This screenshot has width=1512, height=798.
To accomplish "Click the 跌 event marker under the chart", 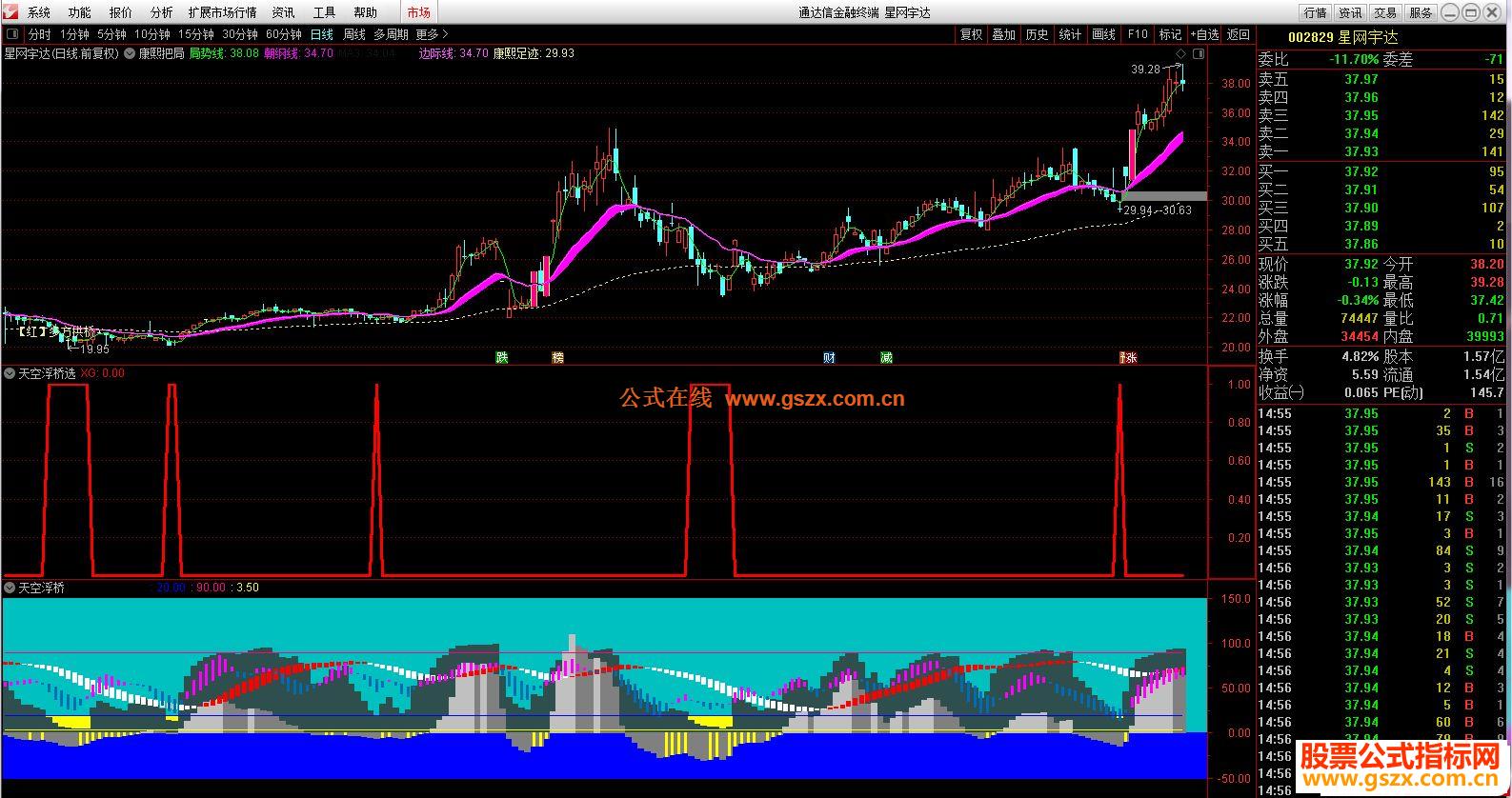I will click(502, 357).
